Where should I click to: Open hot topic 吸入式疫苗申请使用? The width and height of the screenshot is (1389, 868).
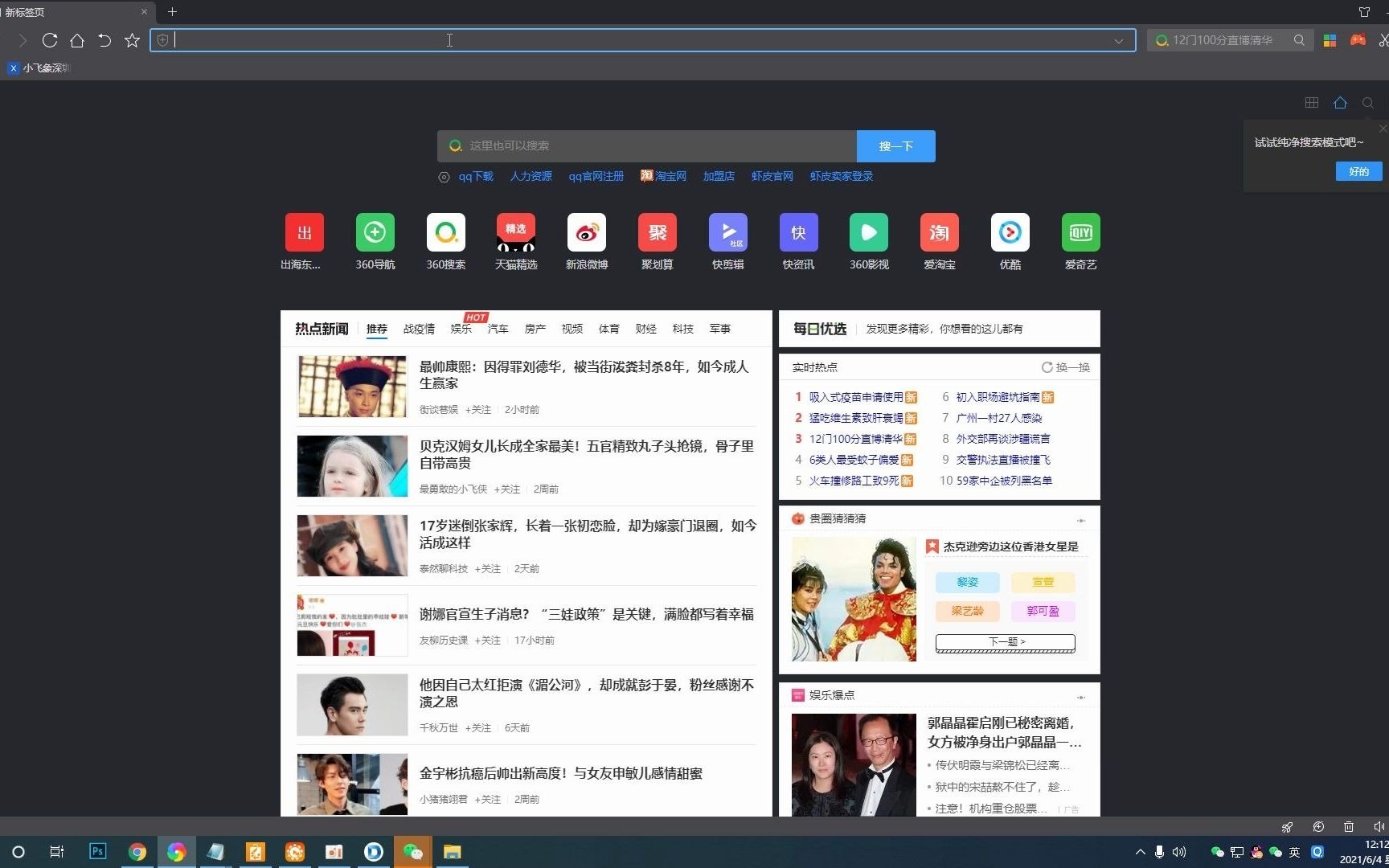pos(856,397)
